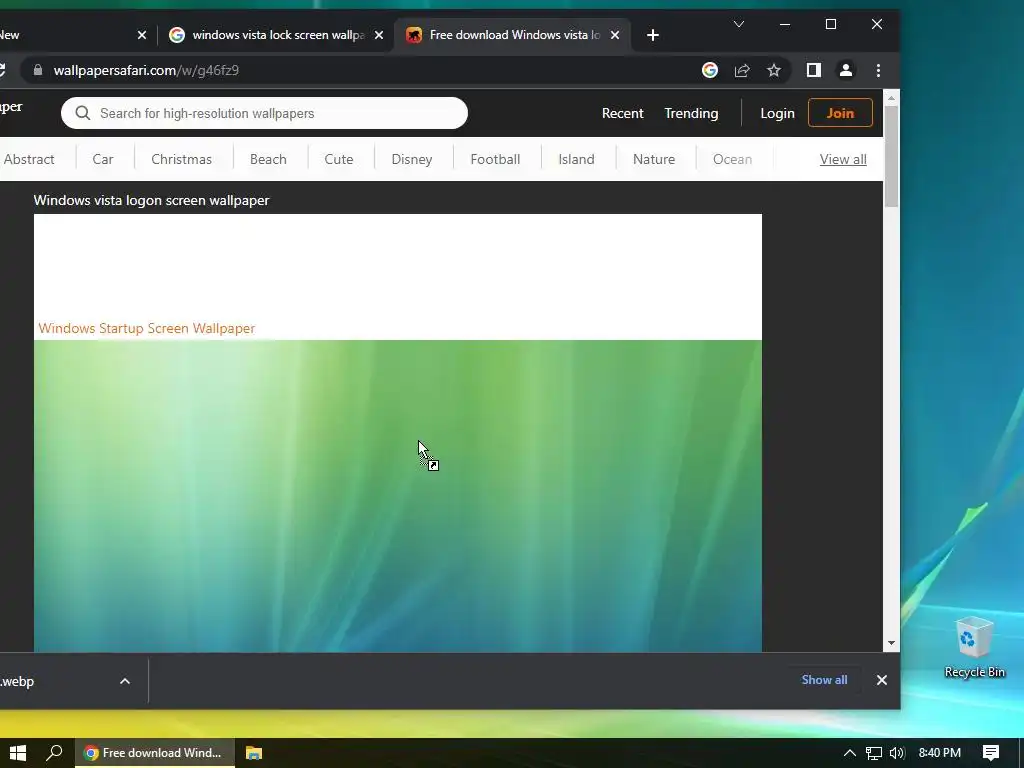Click the Login link
This screenshot has width=1024, height=768.
point(777,113)
